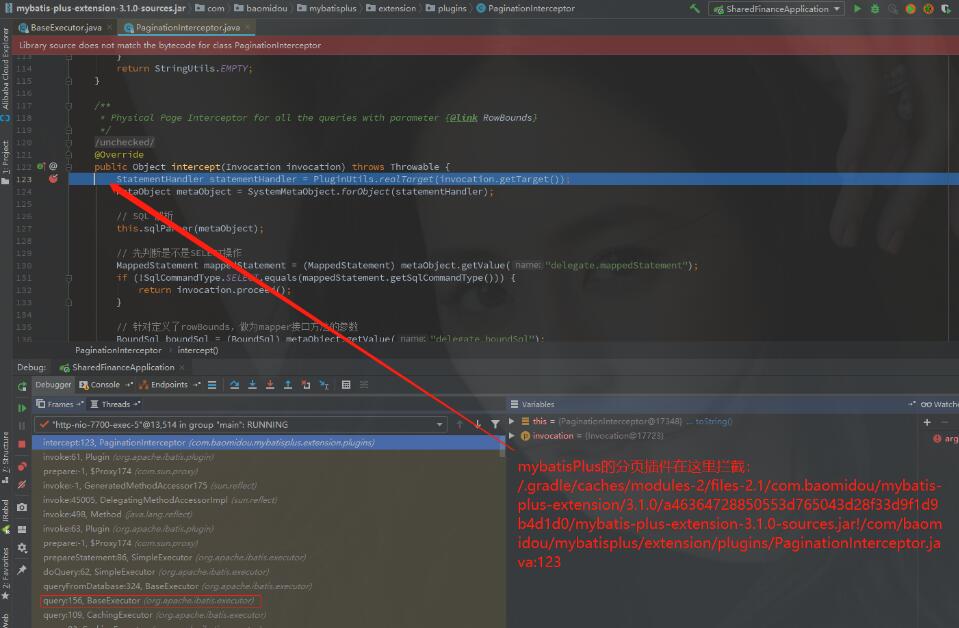
Task: Click the breakpoint marker on line 123
Action: pyautogui.click(x=53, y=179)
